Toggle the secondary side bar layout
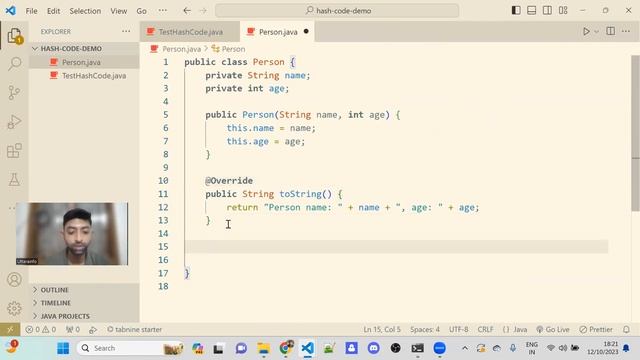The width and height of the screenshot is (640, 360). pos(547,11)
